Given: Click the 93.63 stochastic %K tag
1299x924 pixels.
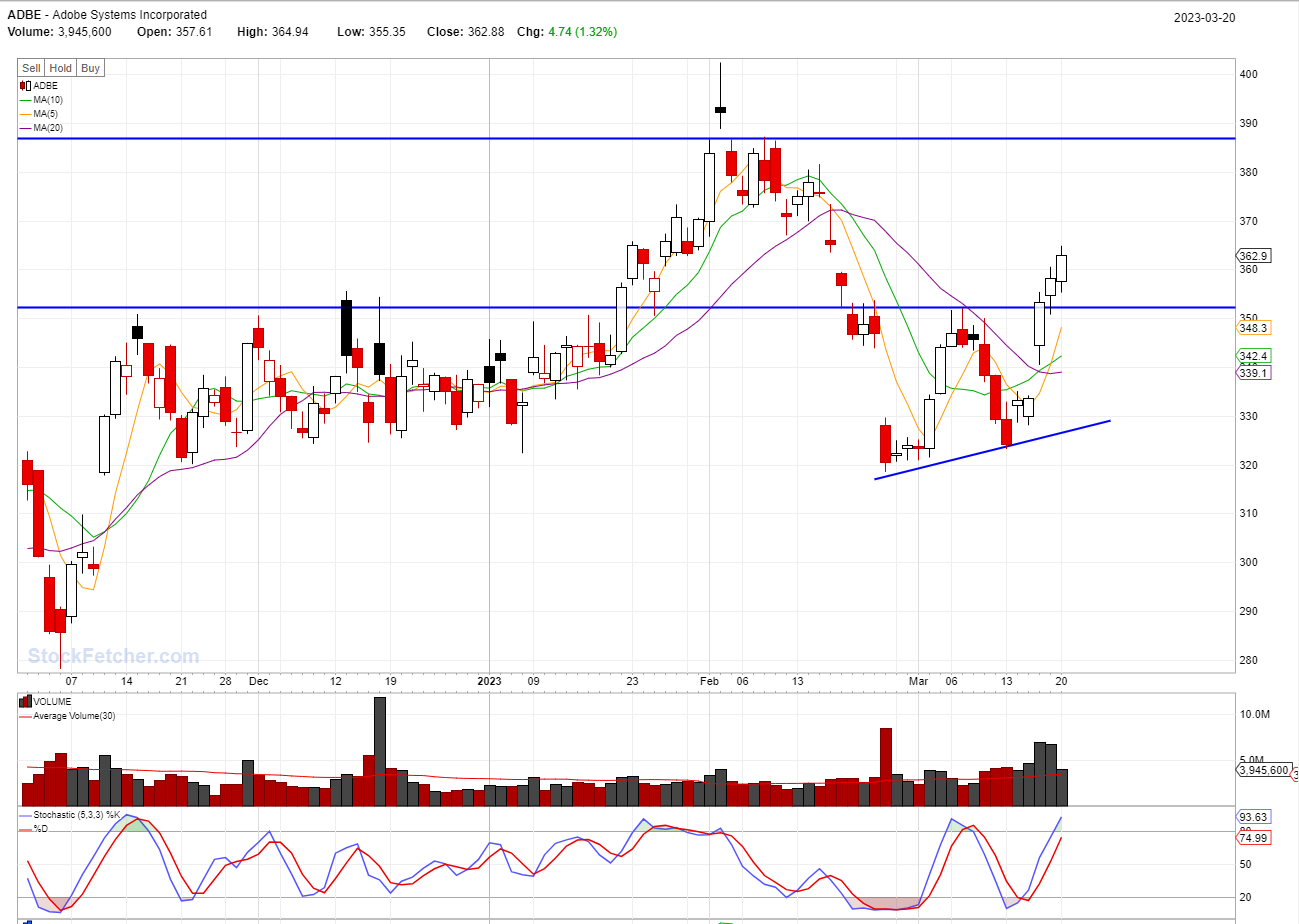Looking at the screenshot, I should point(1254,817).
